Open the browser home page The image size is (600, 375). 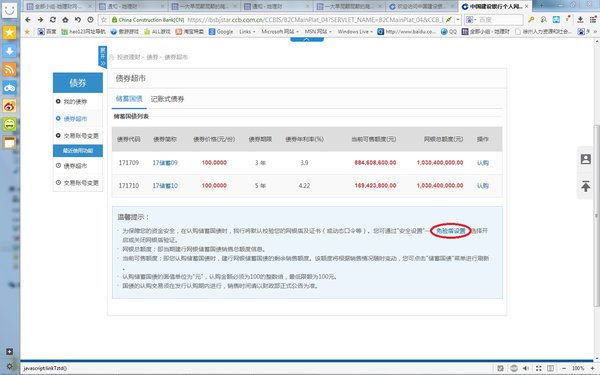point(65,20)
